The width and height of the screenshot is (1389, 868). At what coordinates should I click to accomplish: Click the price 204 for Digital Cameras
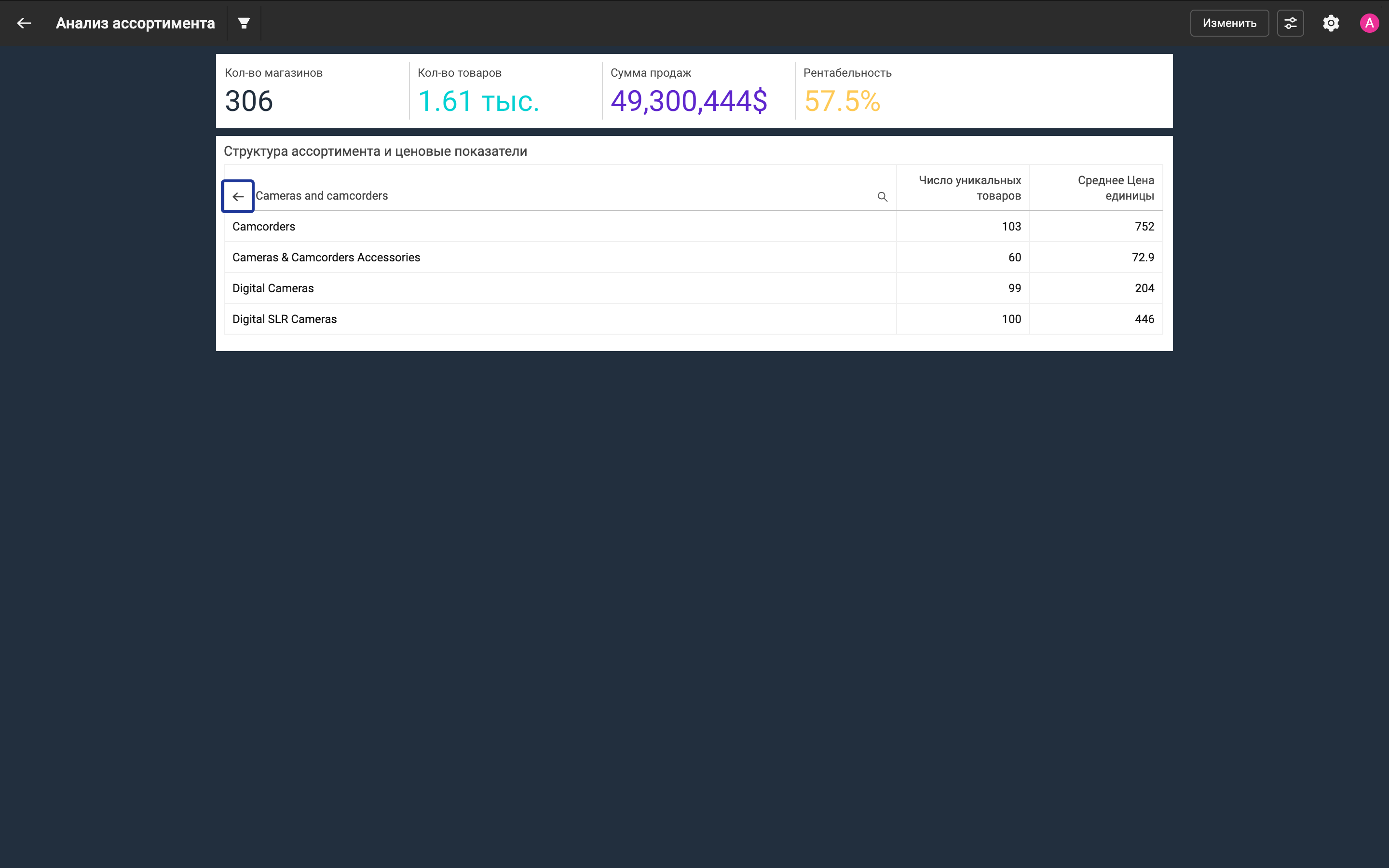point(1144,288)
